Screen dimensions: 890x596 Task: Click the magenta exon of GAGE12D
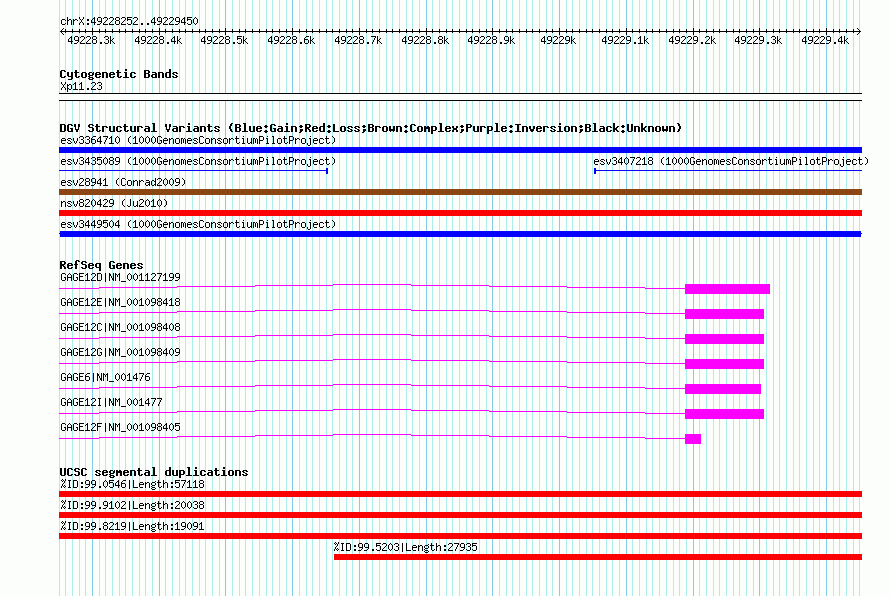point(727,289)
